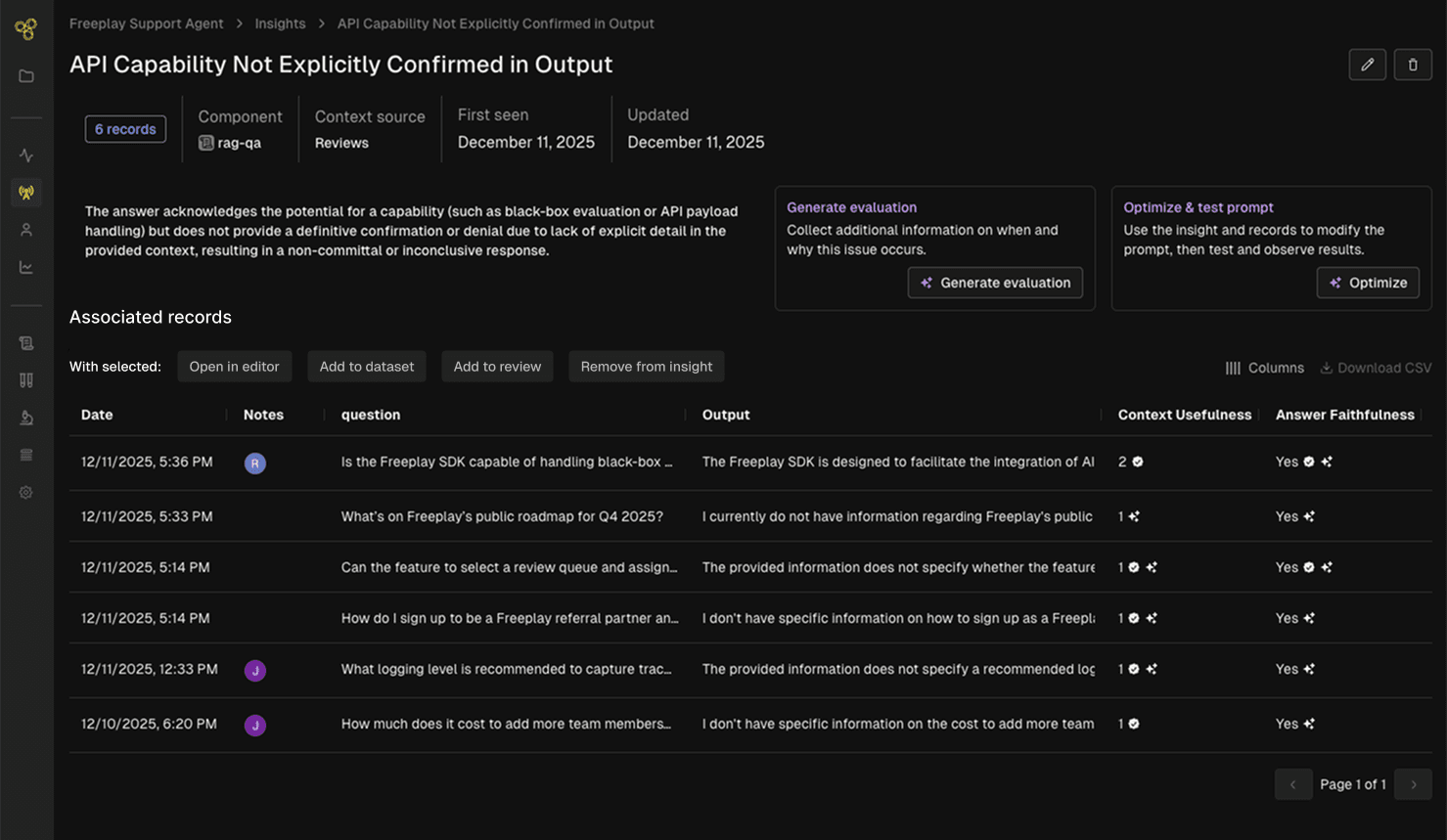Viewport: 1447px width, 840px height.
Task: Click Download CSV
Action: click(x=1376, y=368)
